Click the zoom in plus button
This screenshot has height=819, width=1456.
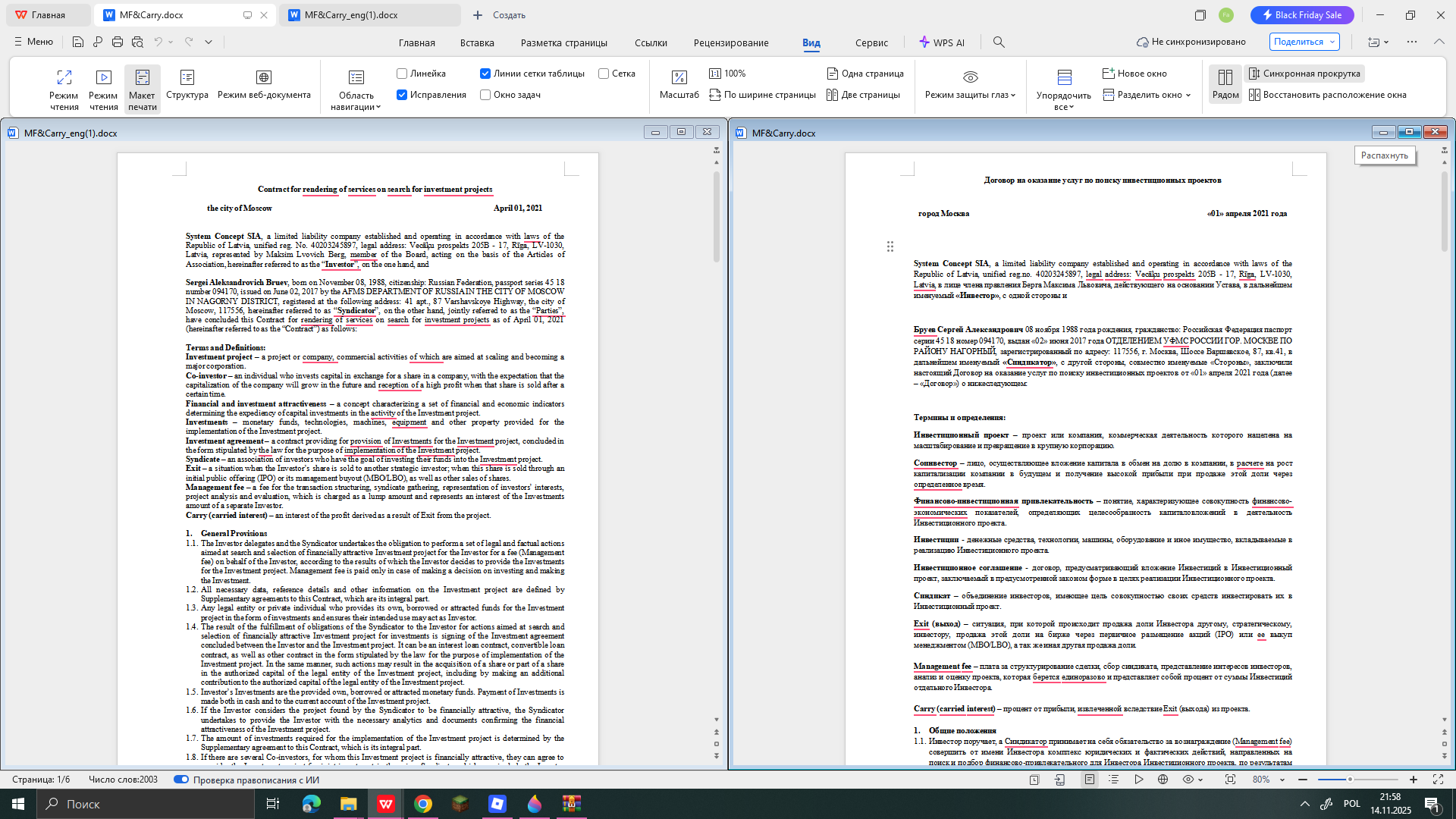(1414, 780)
